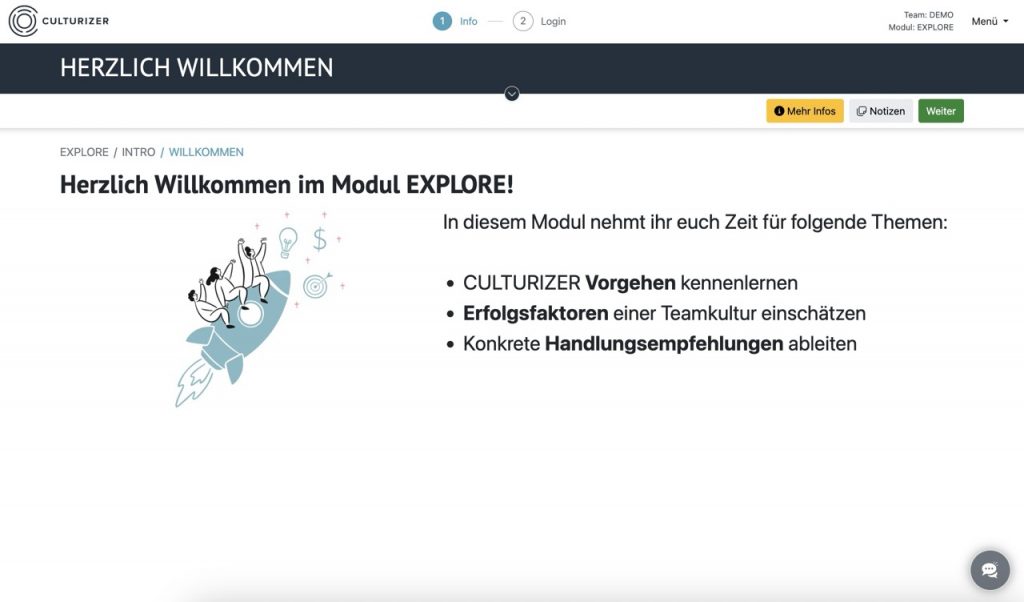Image resolution: width=1024 pixels, height=602 pixels.
Task: Click the Culturizer logo
Action: pos(59,21)
